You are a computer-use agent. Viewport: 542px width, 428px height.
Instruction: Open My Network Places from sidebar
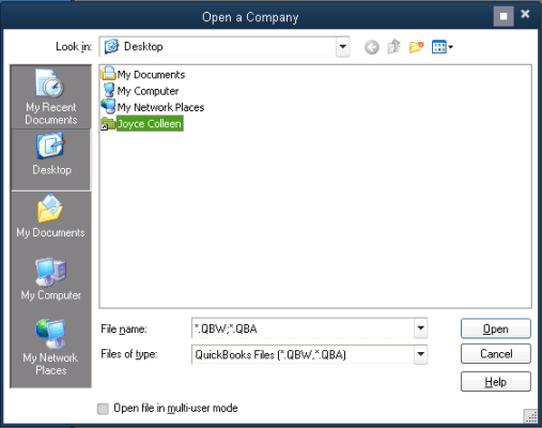pyautogui.click(x=51, y=347)
